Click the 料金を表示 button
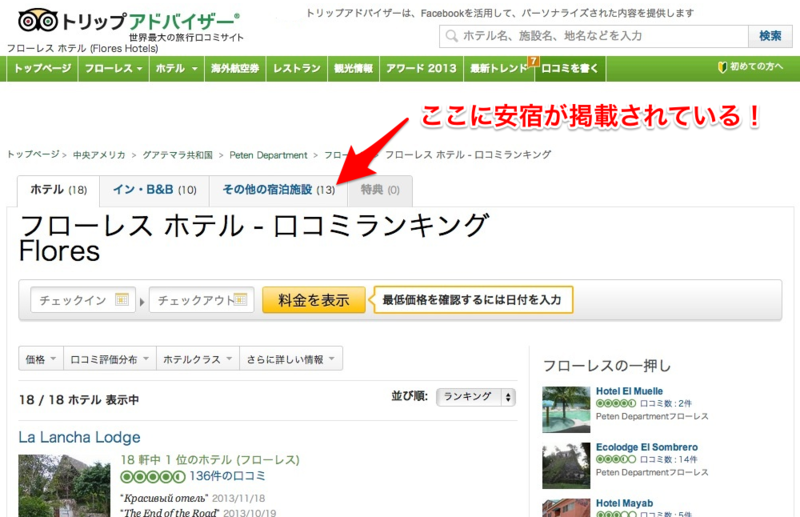The image size is (800, 517). (314, 300)
